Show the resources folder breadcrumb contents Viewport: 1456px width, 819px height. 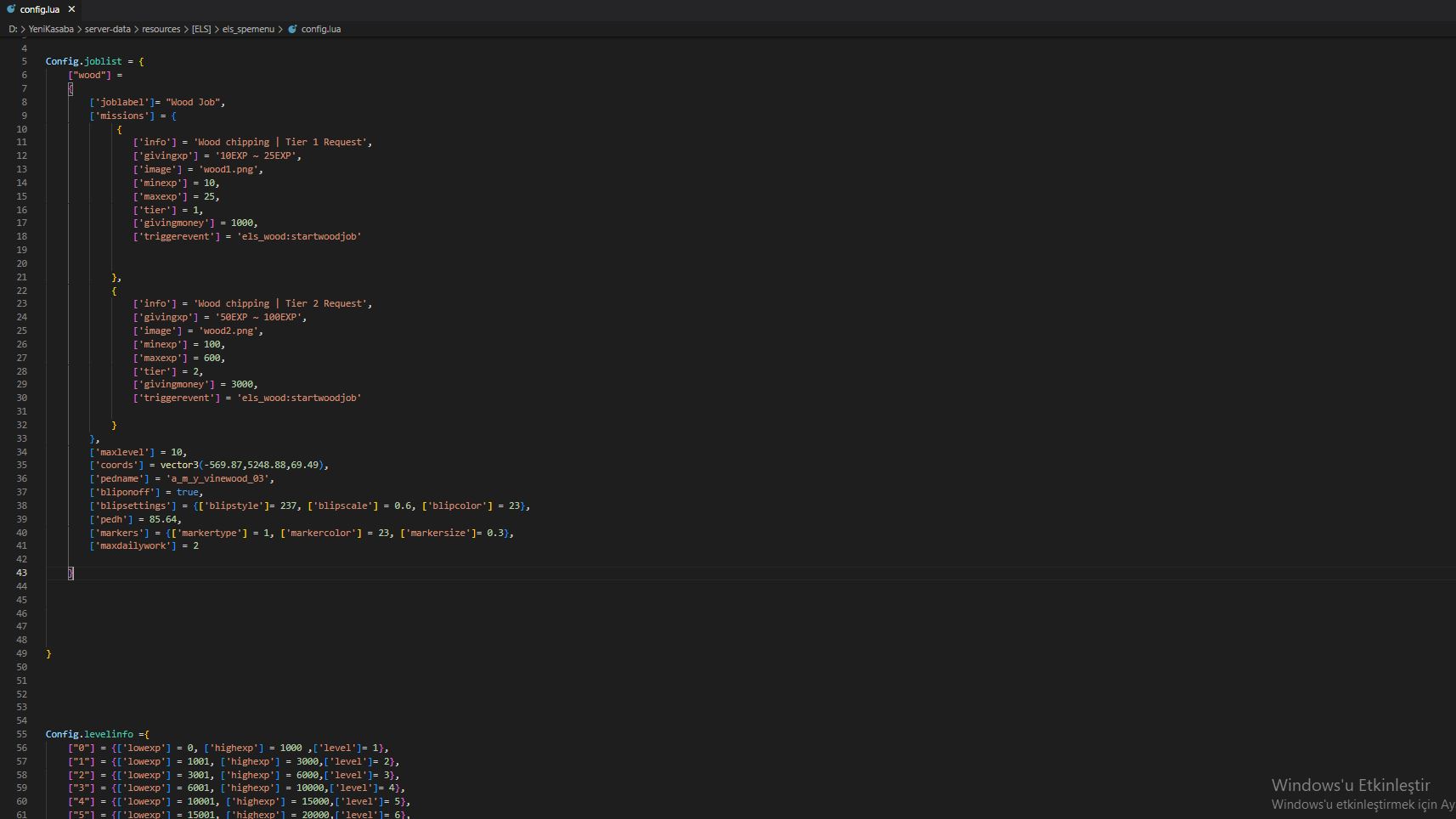(x=161, y=29)
